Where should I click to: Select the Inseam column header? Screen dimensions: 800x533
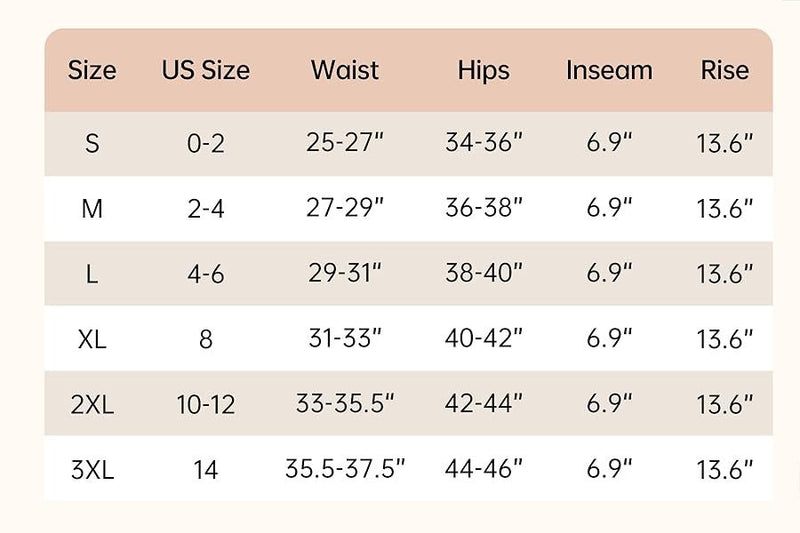(x=609, y=71)
